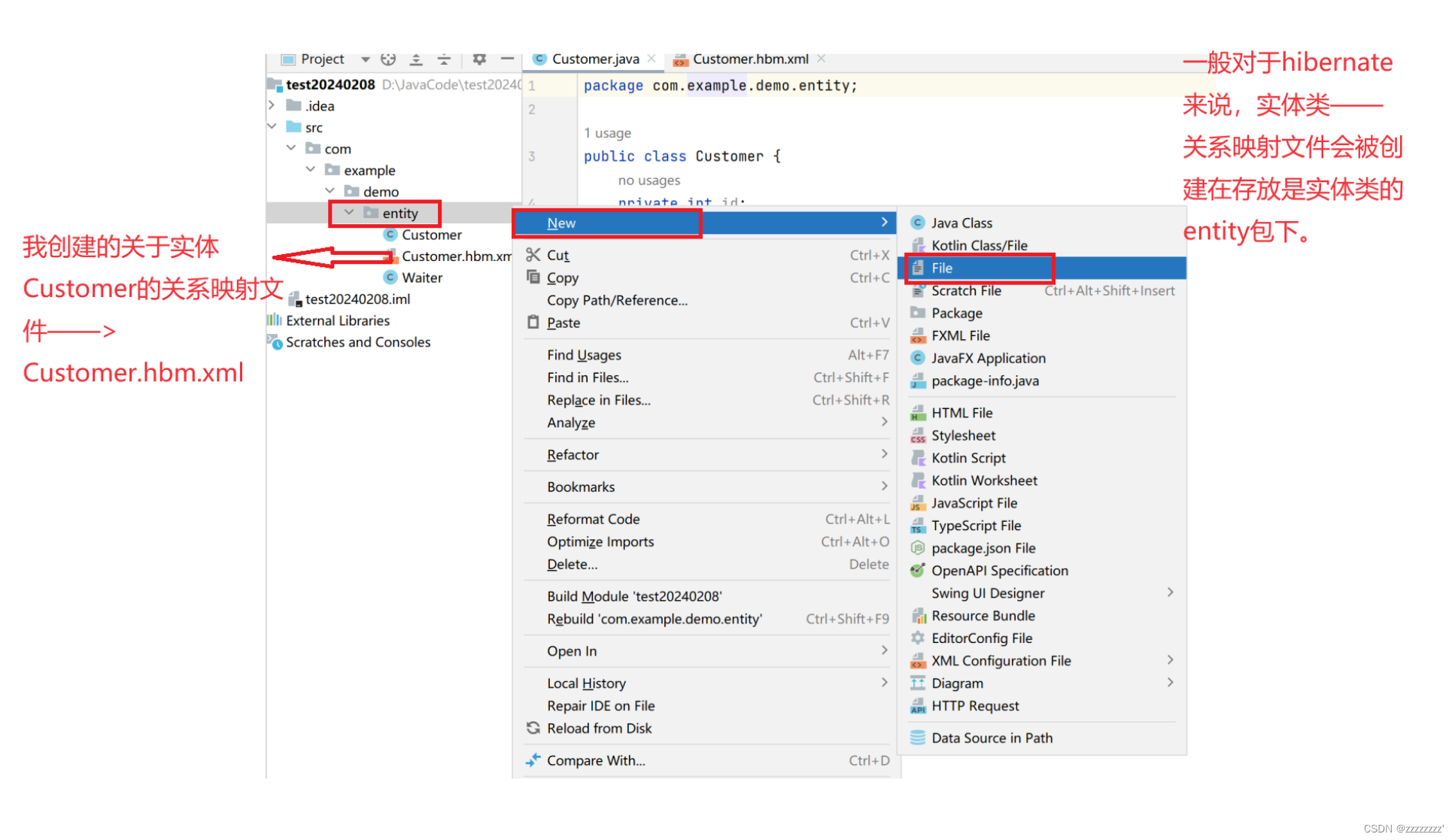The height and width of the screenshot is (840, 1455).
Task: Select the Resource Bundle icon
Action: click(x=916, y=615)
